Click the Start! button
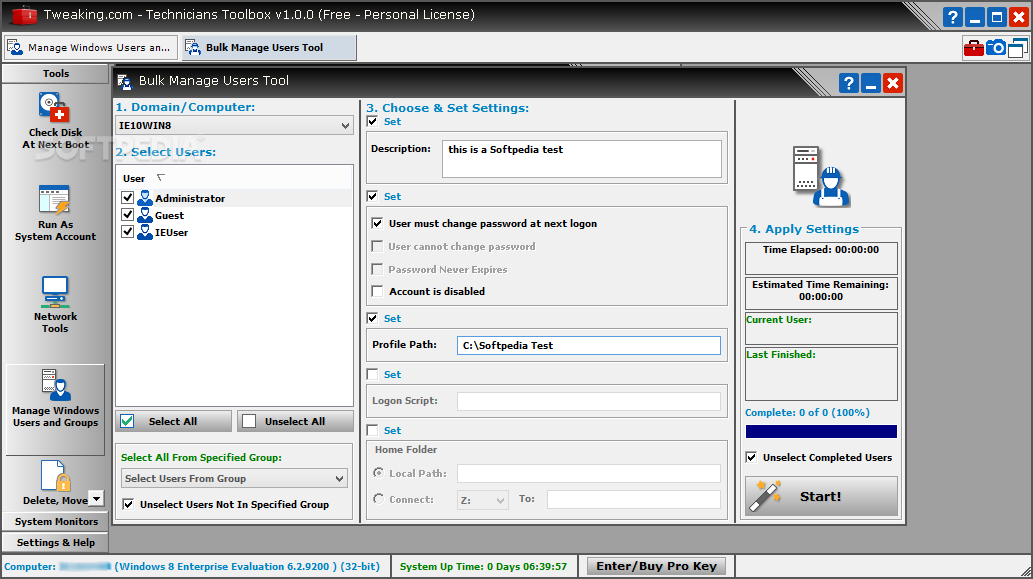This screenshot has width=1033, height=579. (821, 496)
